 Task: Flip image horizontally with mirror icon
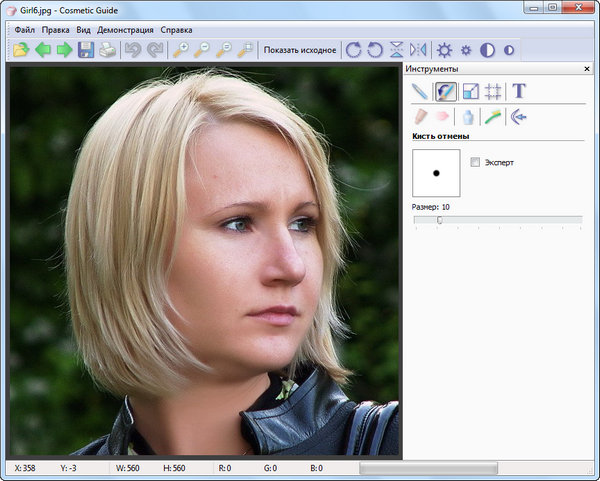click(418, 50)
